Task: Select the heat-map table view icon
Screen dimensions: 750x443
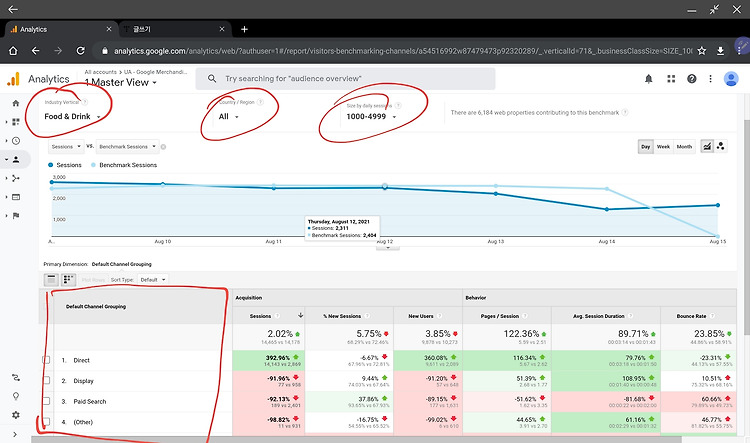Action: point(69,279)
